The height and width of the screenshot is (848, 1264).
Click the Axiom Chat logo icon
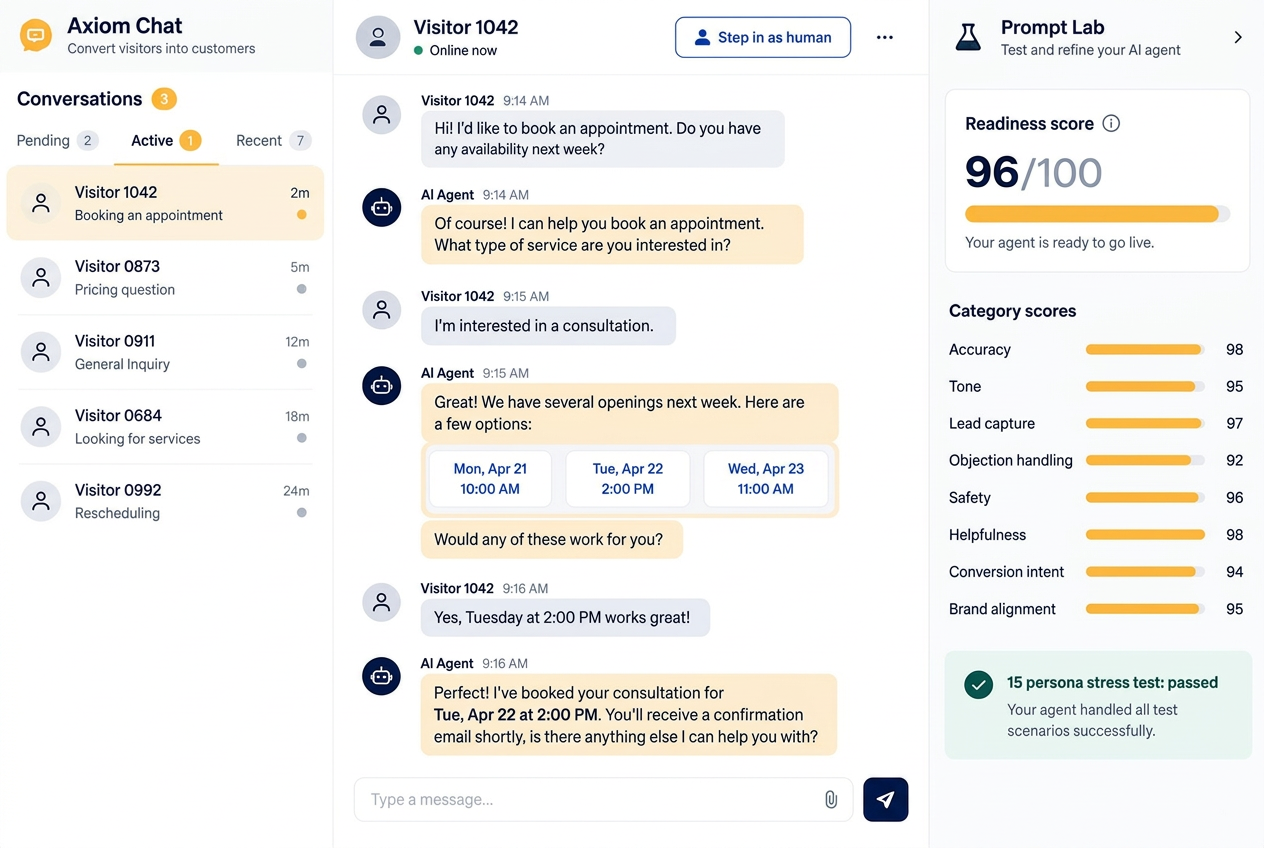click(36, 36)
